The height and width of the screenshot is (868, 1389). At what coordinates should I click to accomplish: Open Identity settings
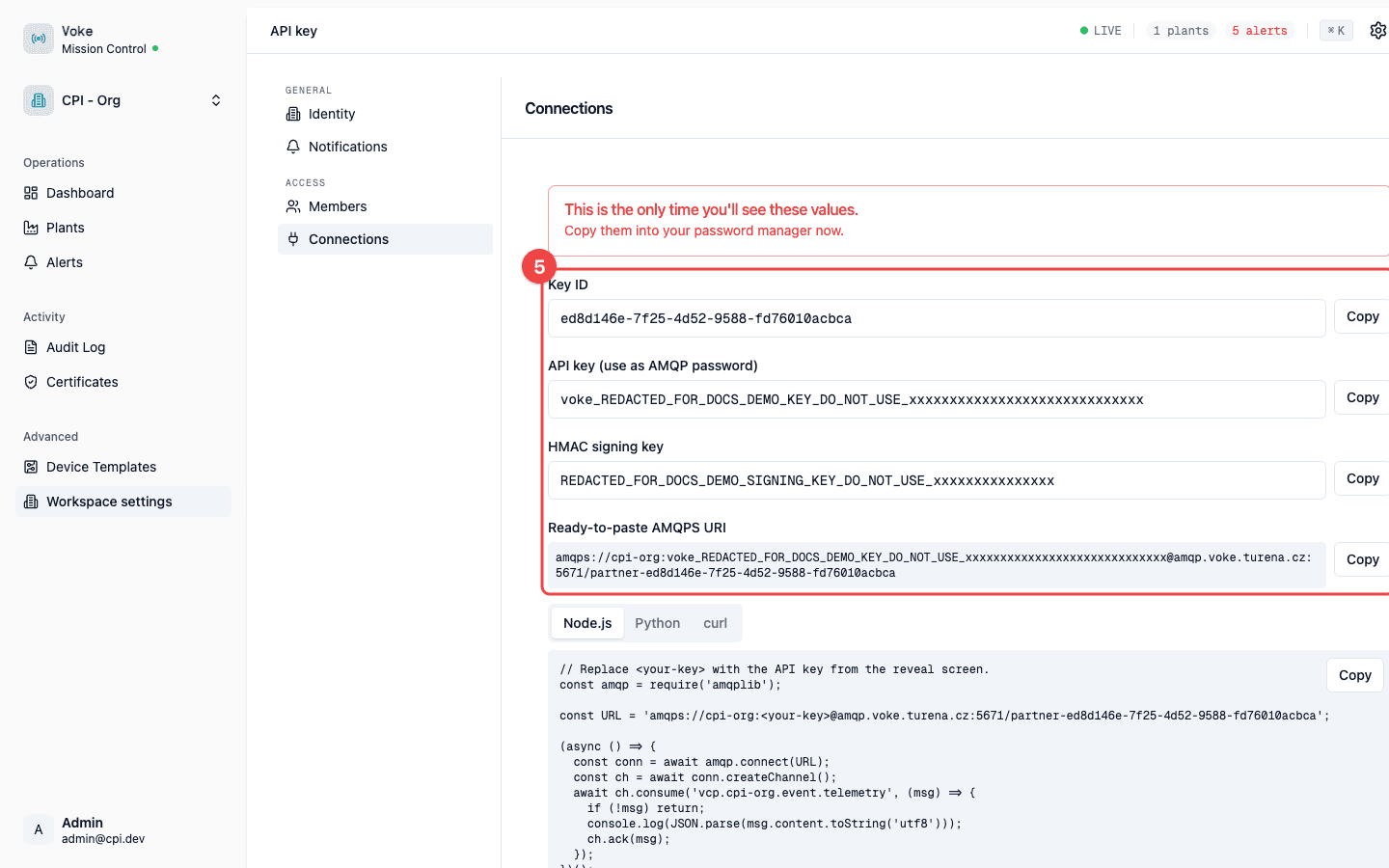(x=385, y=114)
